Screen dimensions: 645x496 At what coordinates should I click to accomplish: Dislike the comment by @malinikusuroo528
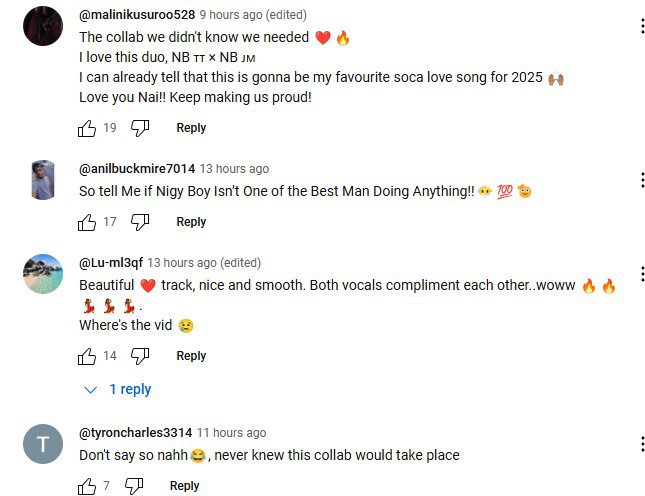(x=140, y=128)
